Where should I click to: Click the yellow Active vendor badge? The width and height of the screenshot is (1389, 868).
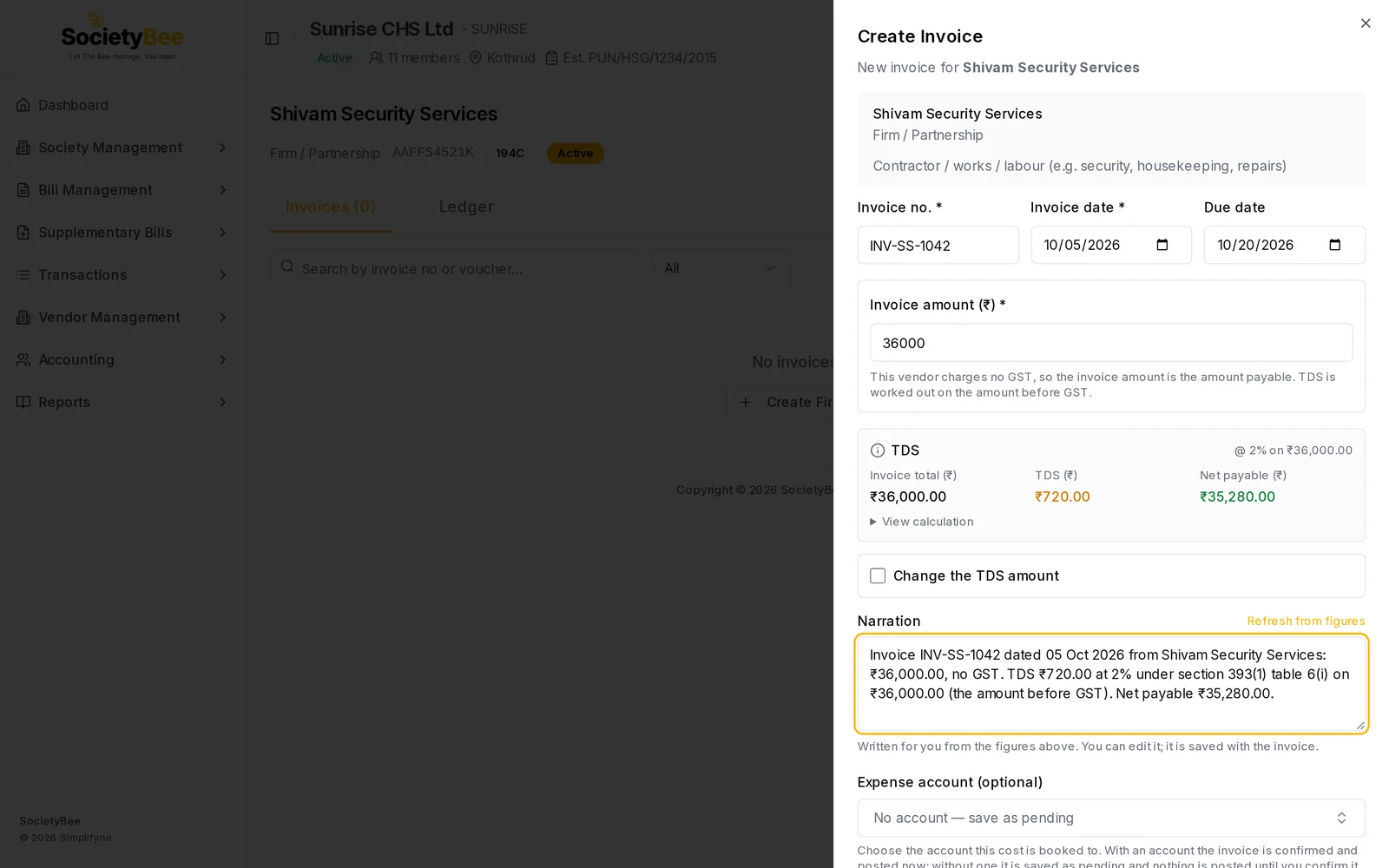pyautogui.click(x=575, y=154)
